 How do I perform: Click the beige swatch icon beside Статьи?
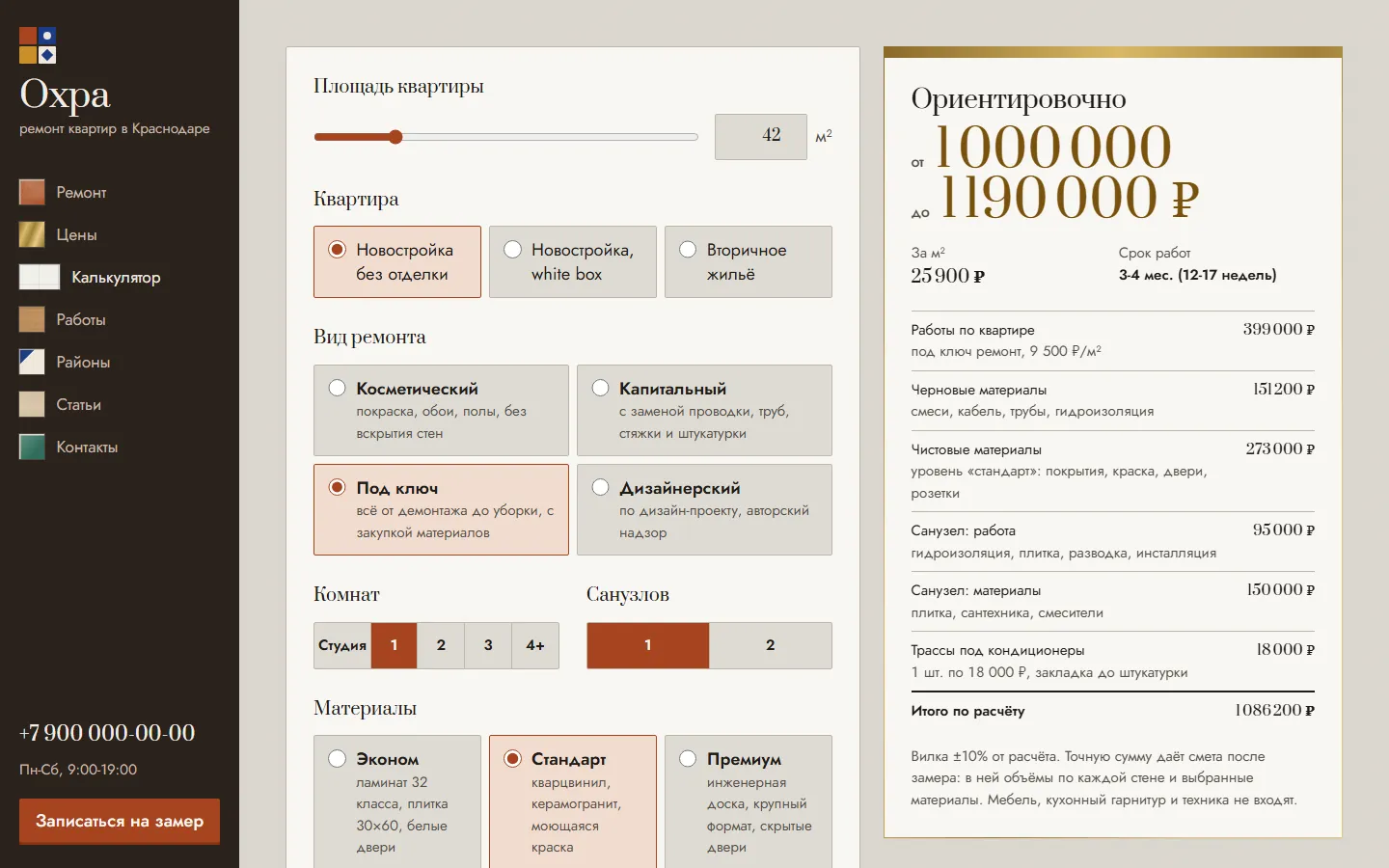point(32,404)
